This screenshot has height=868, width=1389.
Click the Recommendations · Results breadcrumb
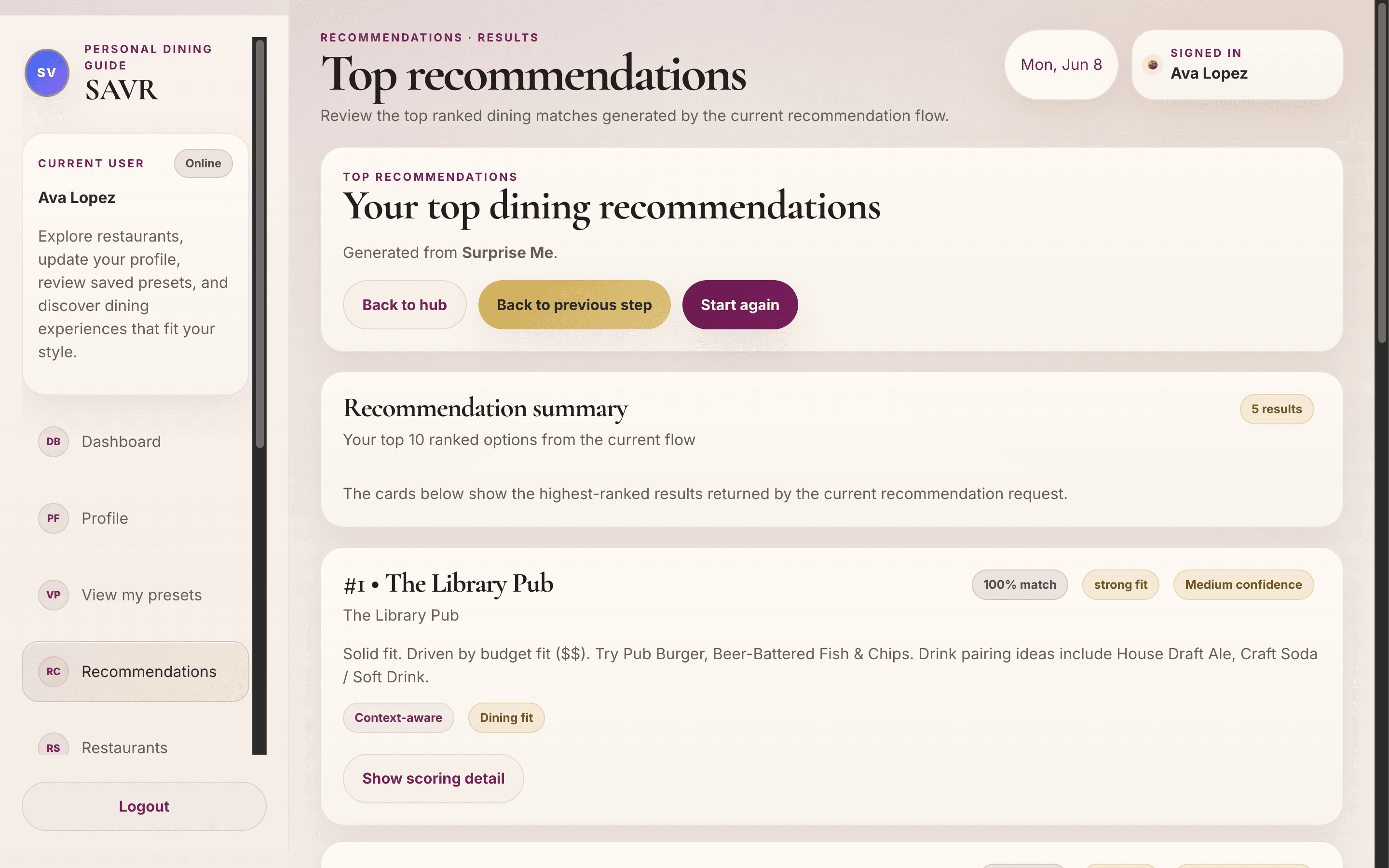pos(429,37)
